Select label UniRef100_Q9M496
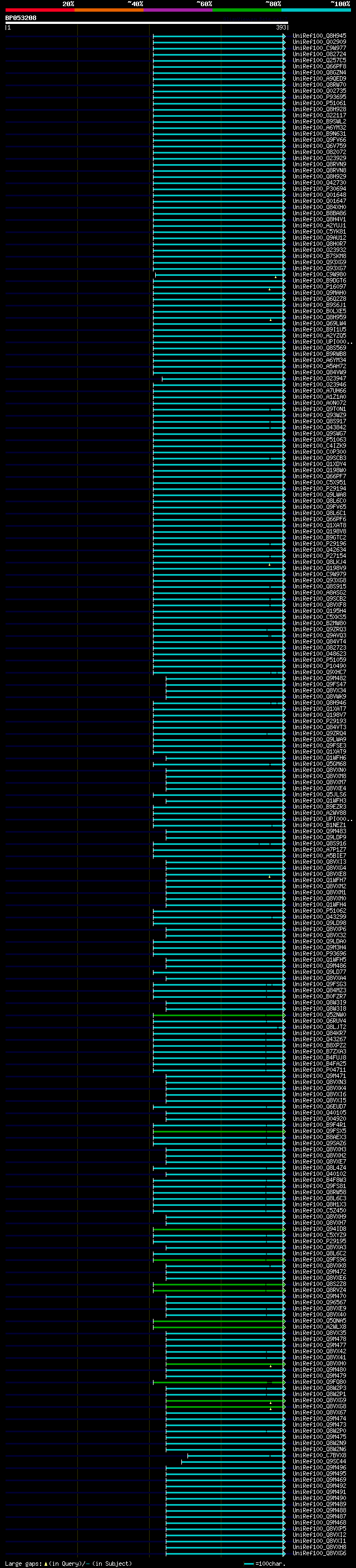 click(319, 1467)
